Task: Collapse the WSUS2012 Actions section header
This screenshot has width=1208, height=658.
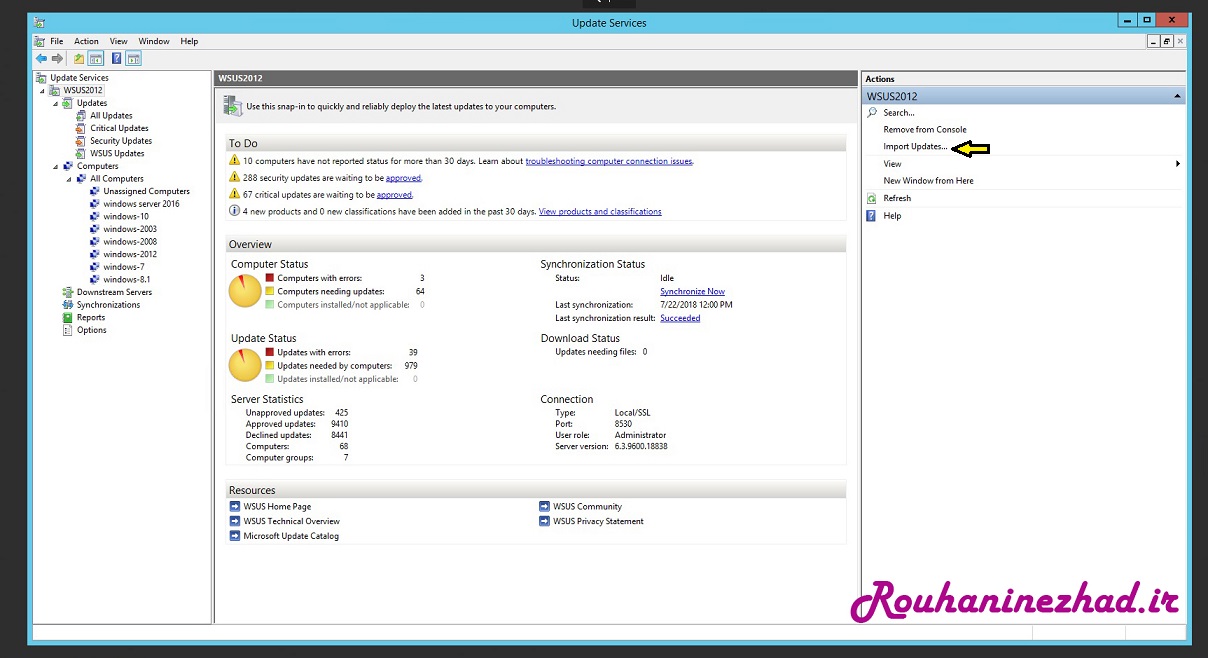Action: coord(1177,96)
